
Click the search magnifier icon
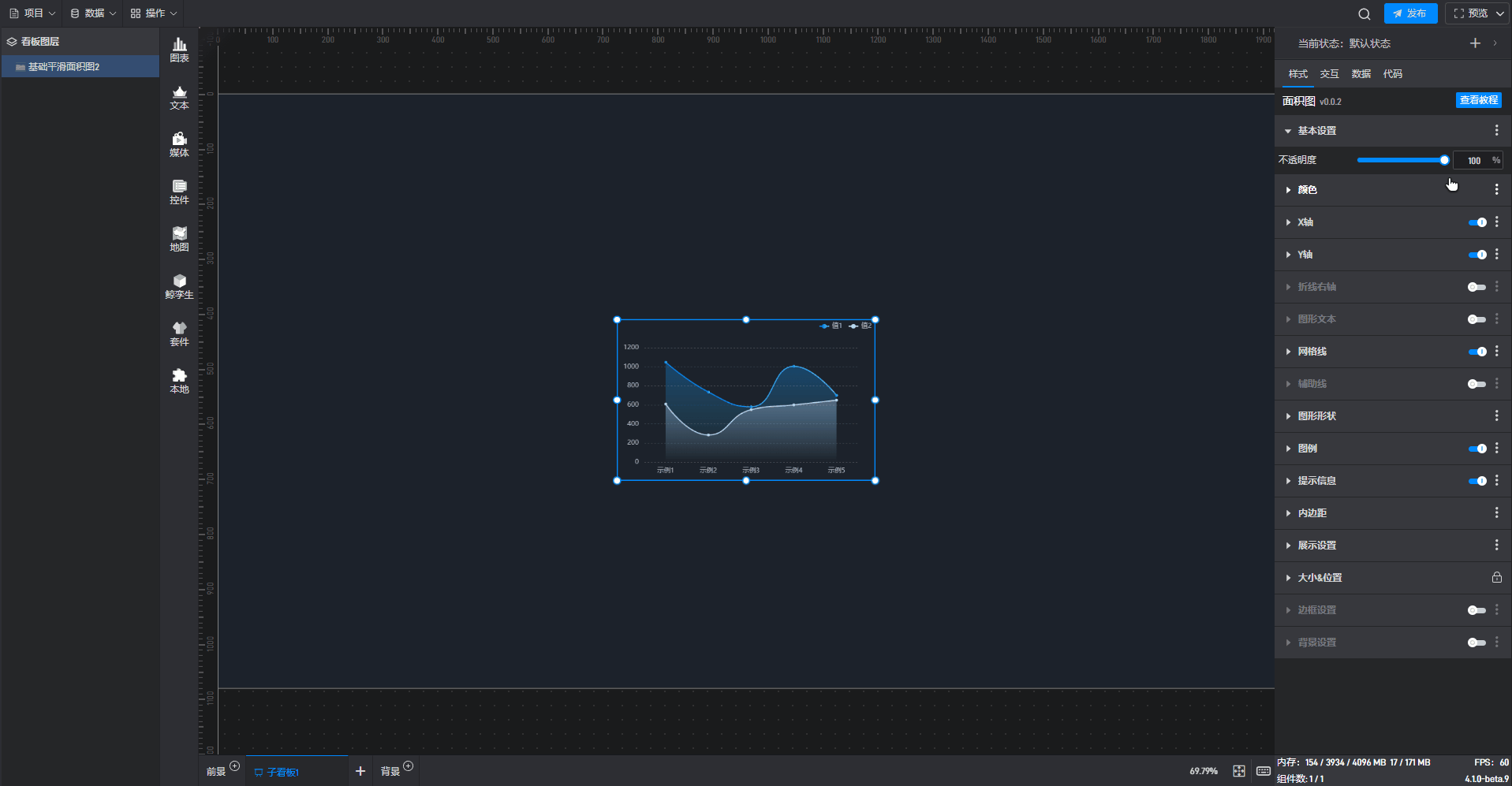click(1364, 13)
